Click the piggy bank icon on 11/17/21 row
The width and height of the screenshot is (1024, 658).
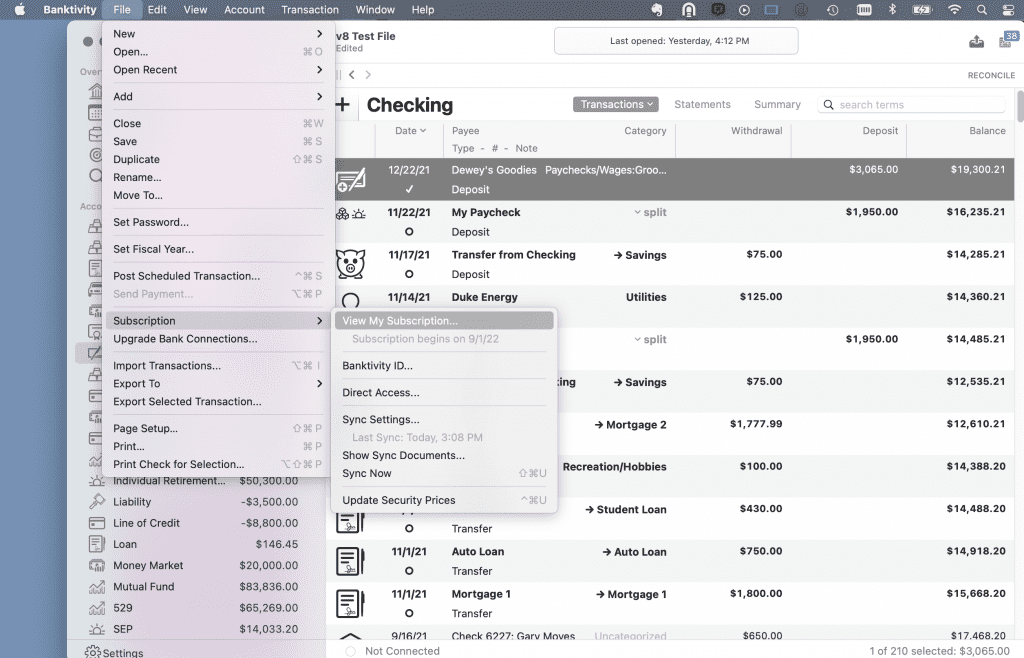click(x=350, y=264)
